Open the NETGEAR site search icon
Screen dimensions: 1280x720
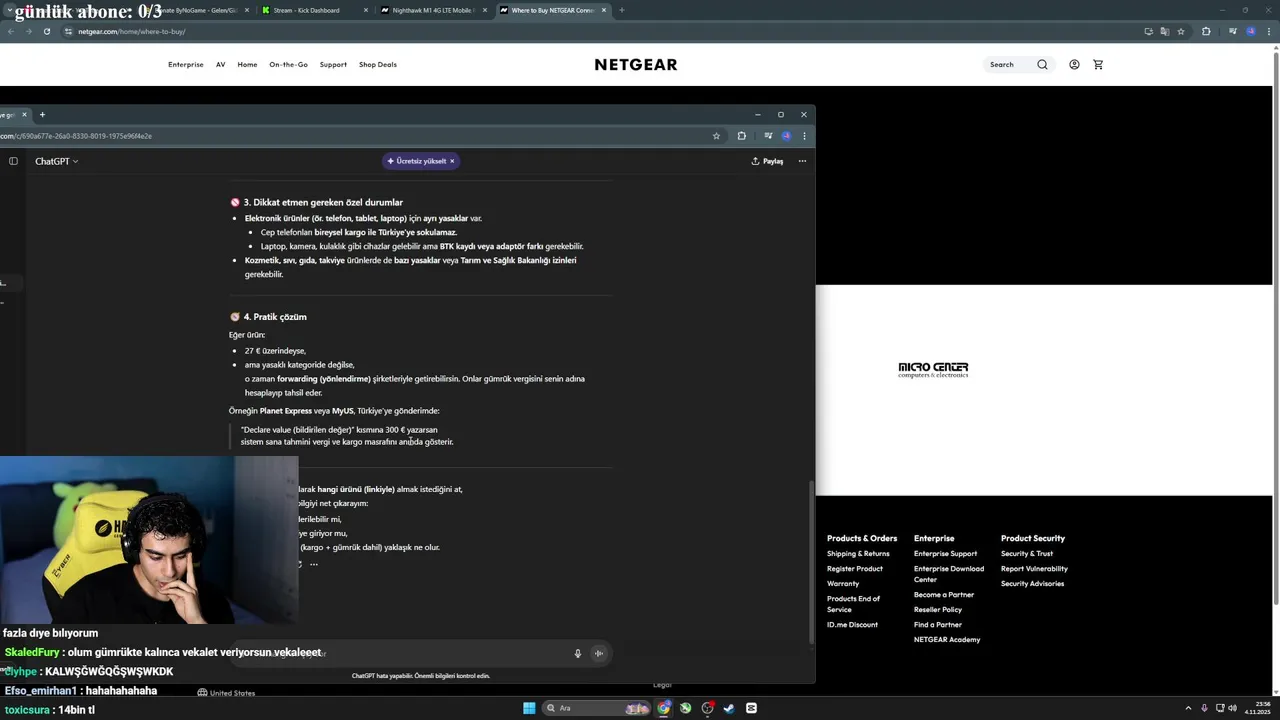coord(1042,64)
